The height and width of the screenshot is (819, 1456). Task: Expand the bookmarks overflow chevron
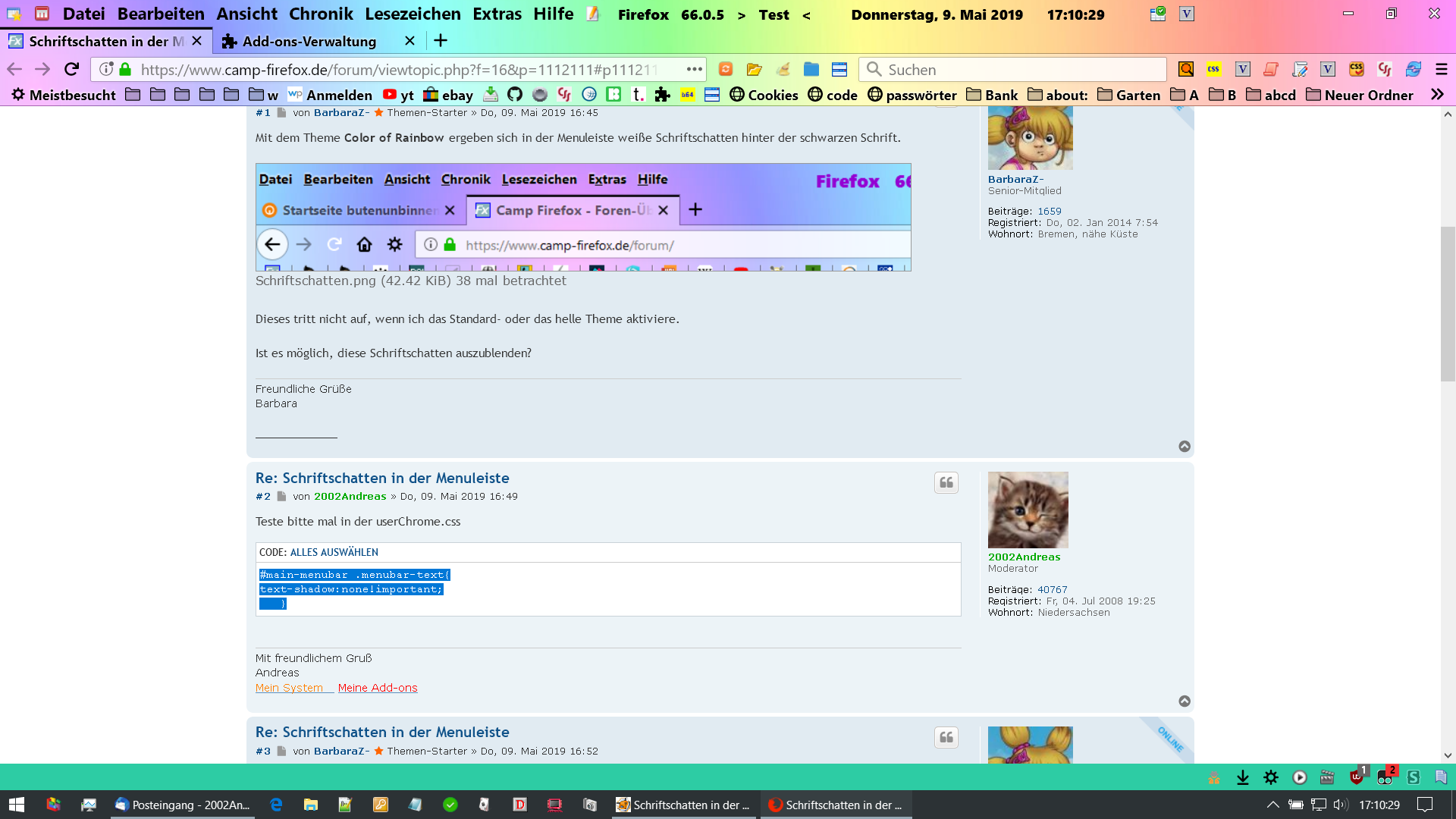coord(1436,95)
